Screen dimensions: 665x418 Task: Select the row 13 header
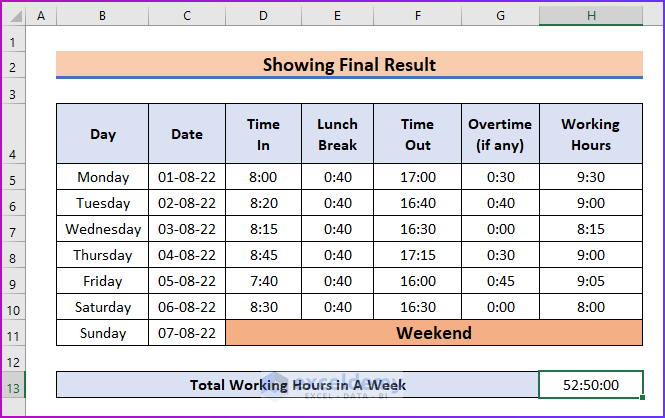coord(13,385)
